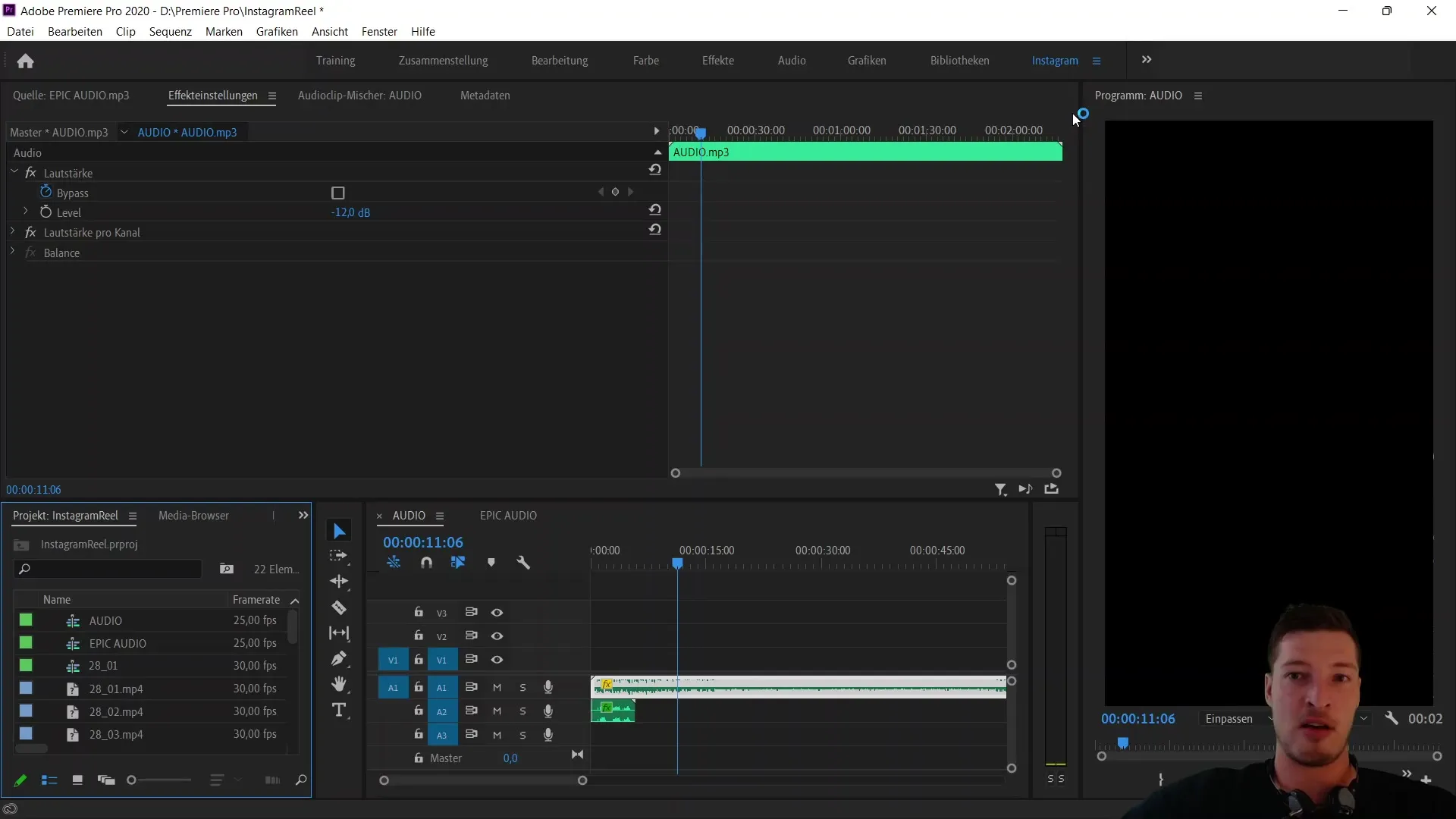The width and height of the screenshot is (1456, 819).
Task: Solo track A2
Action: (522, 711)
